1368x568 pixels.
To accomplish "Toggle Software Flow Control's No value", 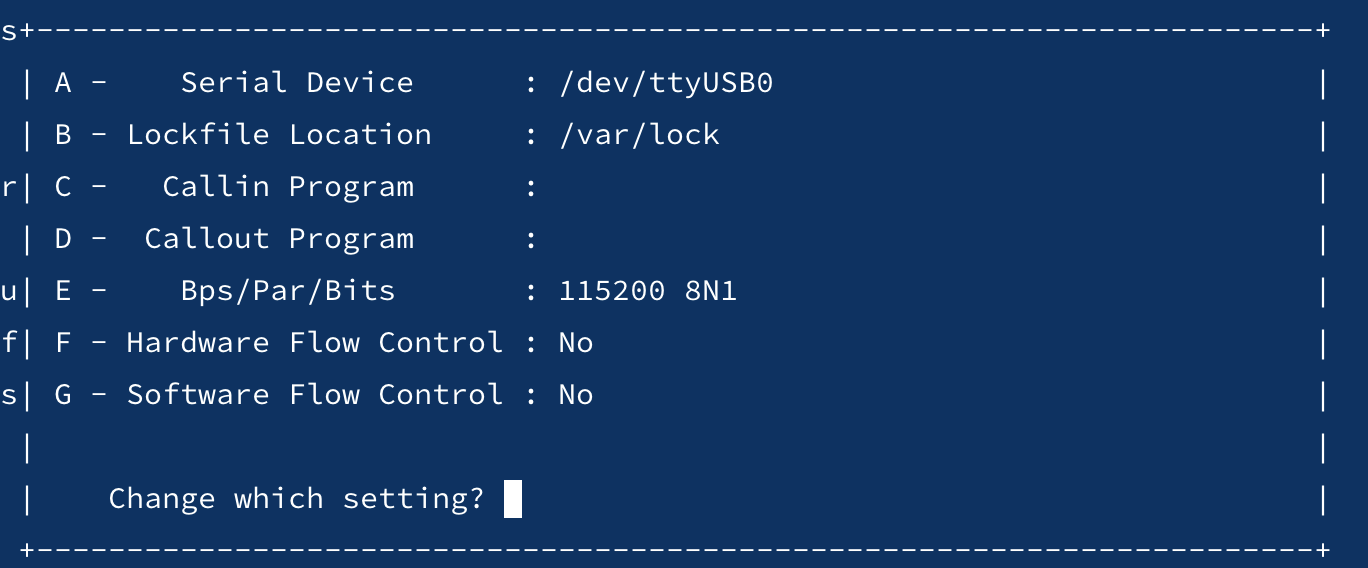I will pyautogui.click(x=576, y=395).
